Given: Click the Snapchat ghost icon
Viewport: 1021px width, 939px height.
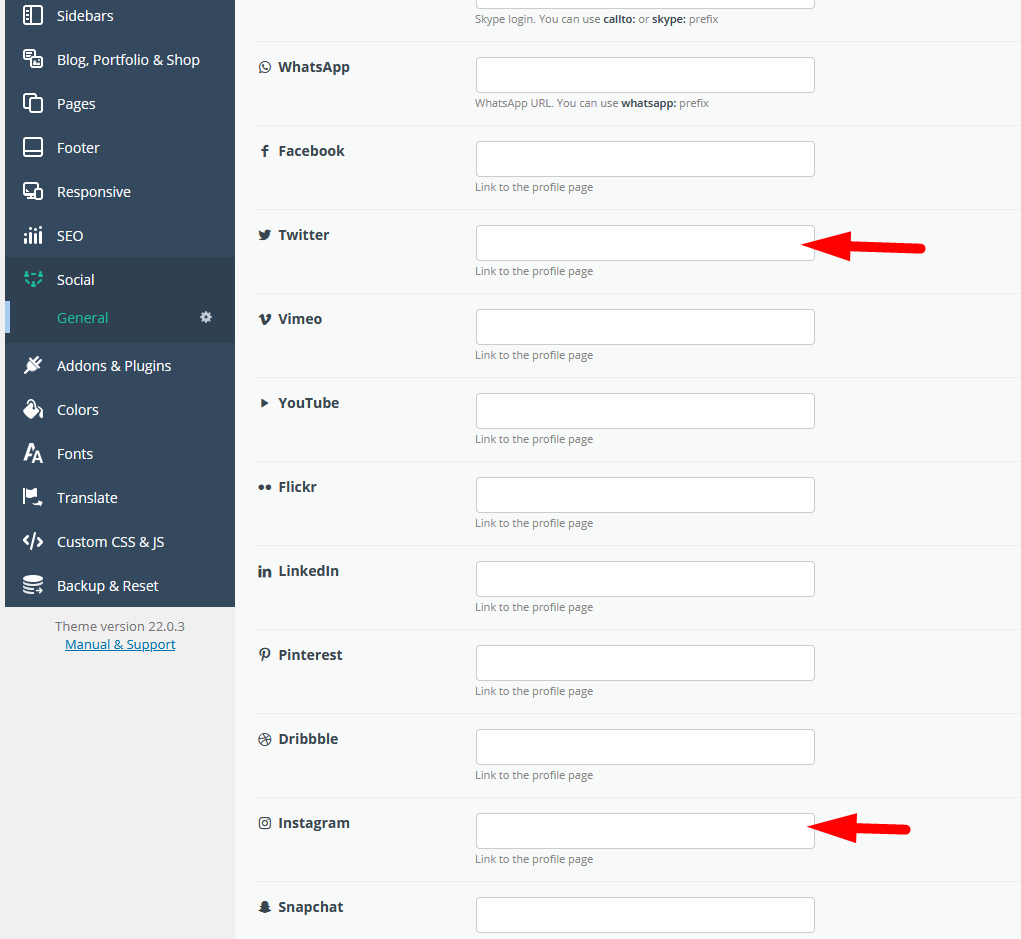Looking at the screenshot, I should [264, 907].
